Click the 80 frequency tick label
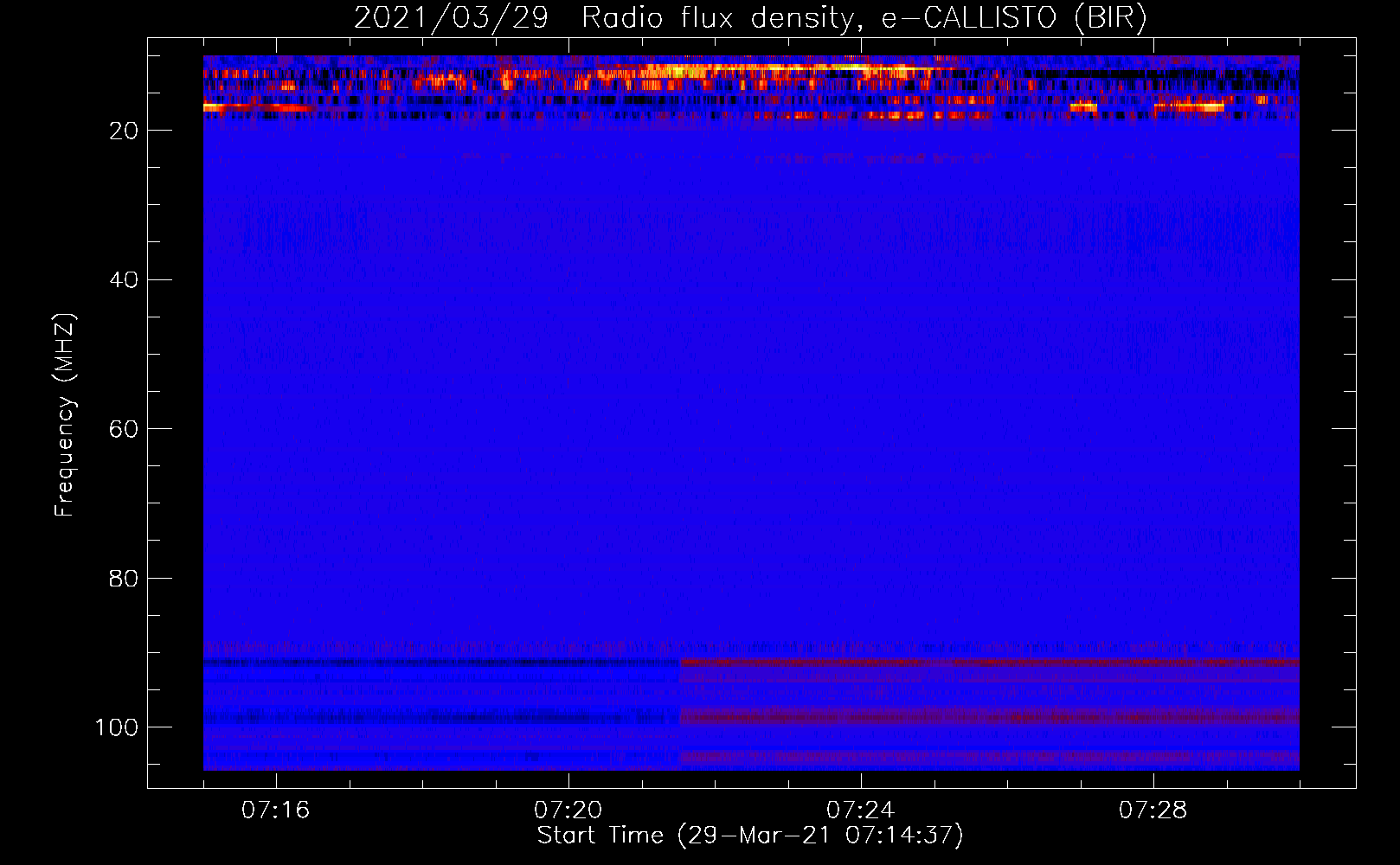The width and height of the screenshot is (1400, 865). [x=124, y=578]
